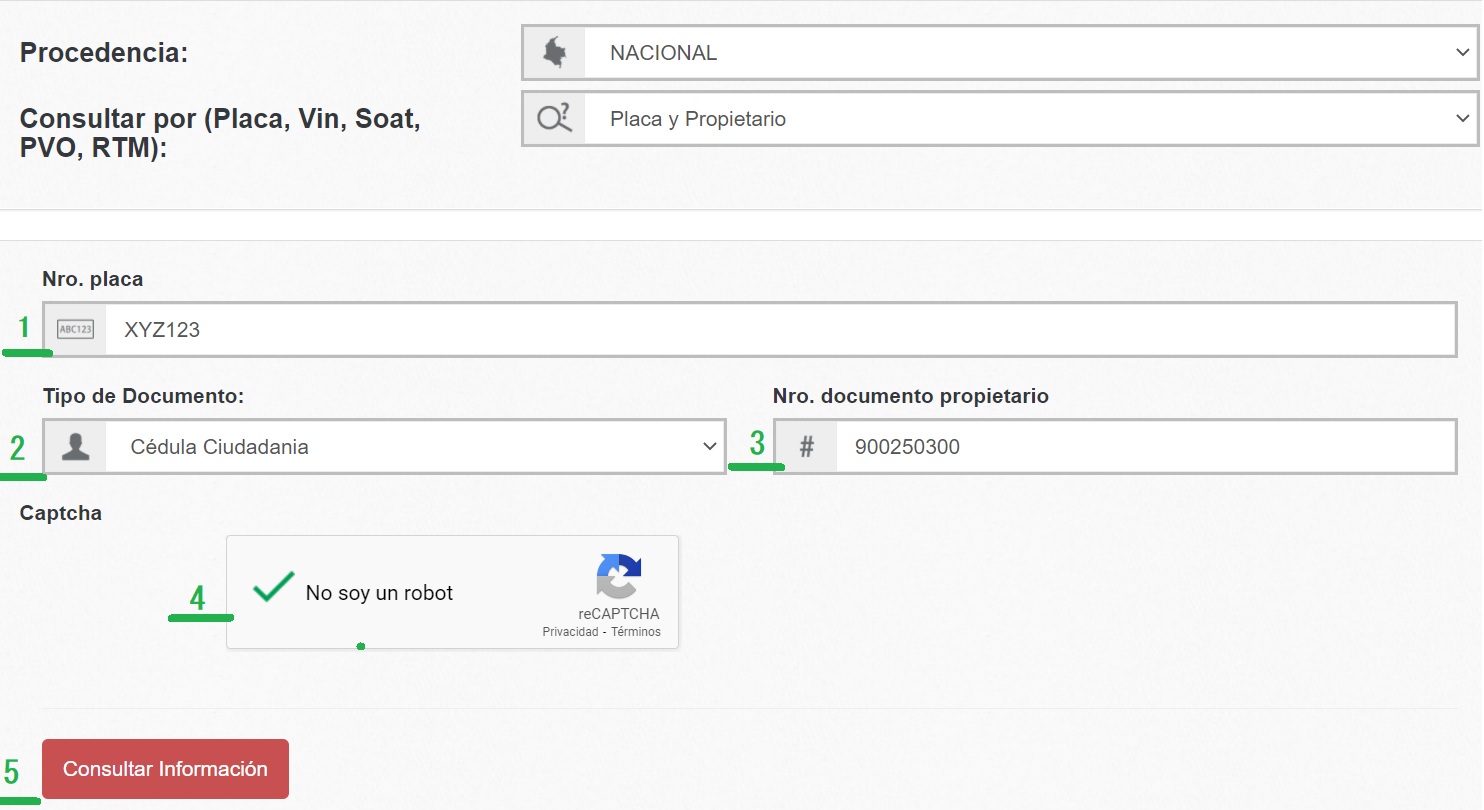Viewport: 1484px width, 810px height.
Task: Focus the Nro. placa field containing XYZ123
Action: click(x=780, y=330)
